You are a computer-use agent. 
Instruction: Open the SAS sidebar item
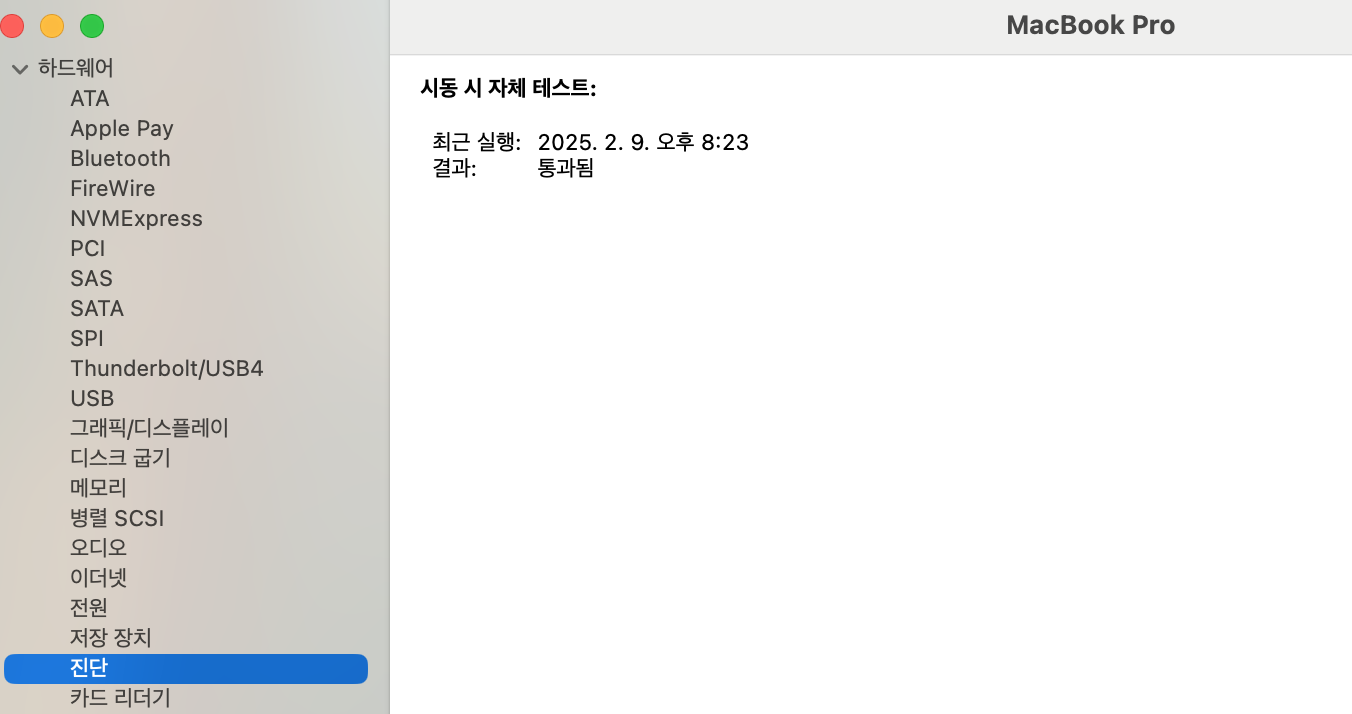point(91,279)
